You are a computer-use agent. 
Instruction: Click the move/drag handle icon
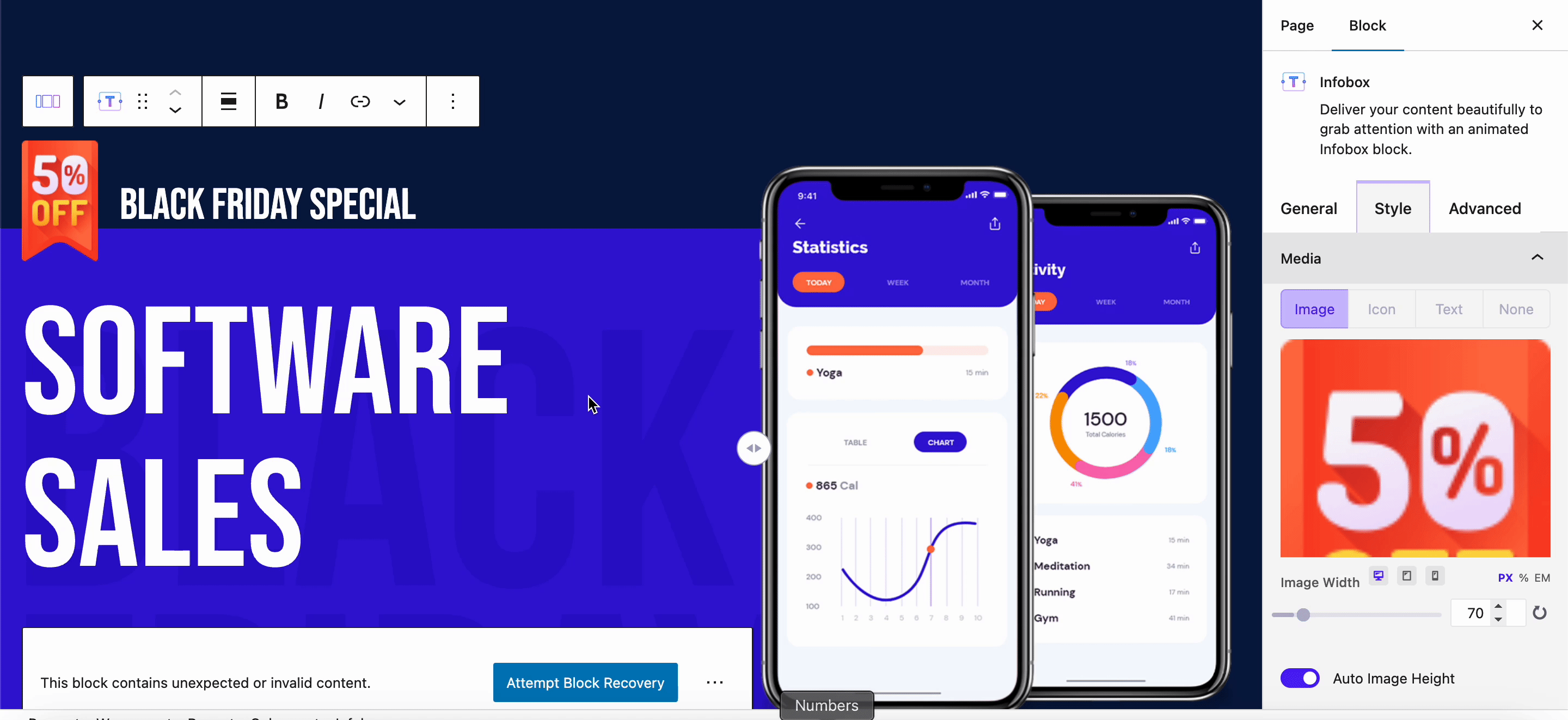click(x=142, y=101)
